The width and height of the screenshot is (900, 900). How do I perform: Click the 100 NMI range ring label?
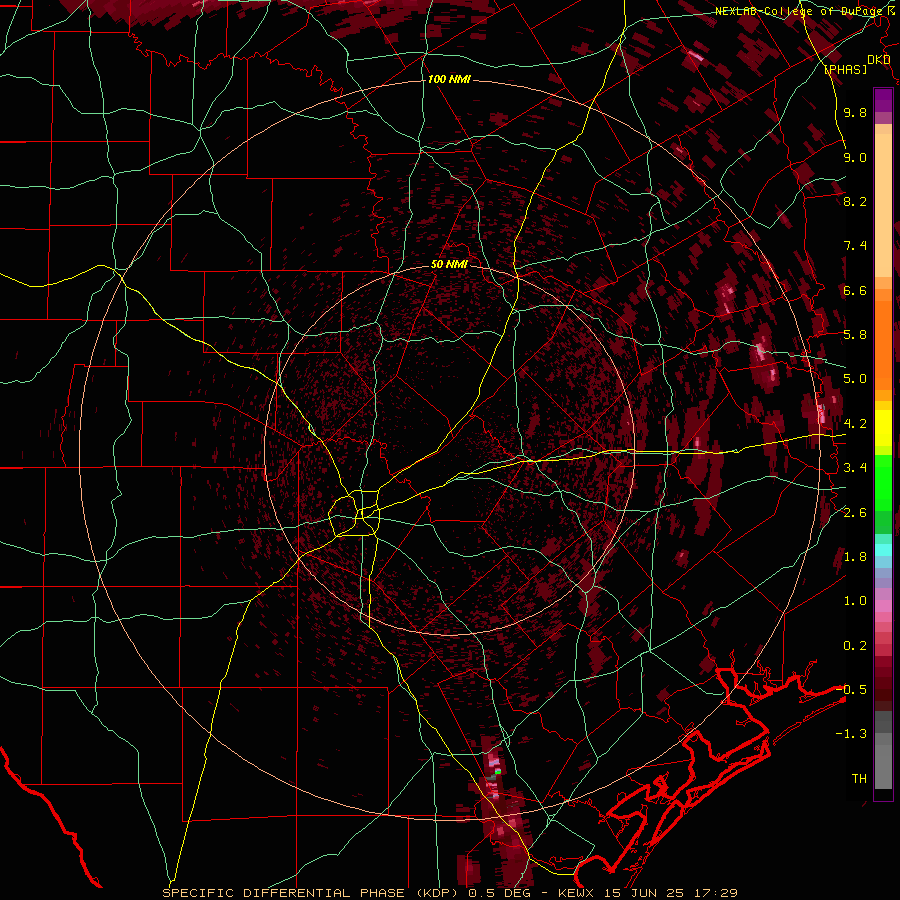(449, 79)
